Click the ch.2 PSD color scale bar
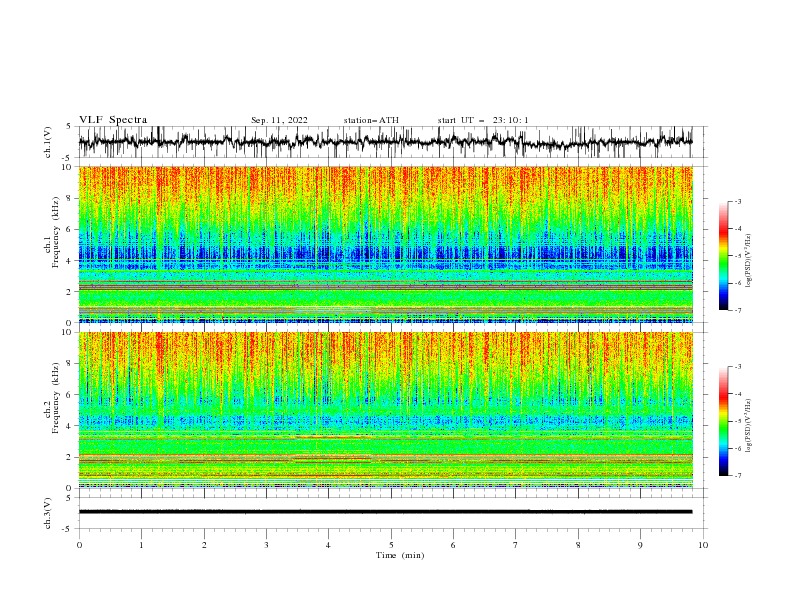The image size is (792, 612). tap(723, 421)
